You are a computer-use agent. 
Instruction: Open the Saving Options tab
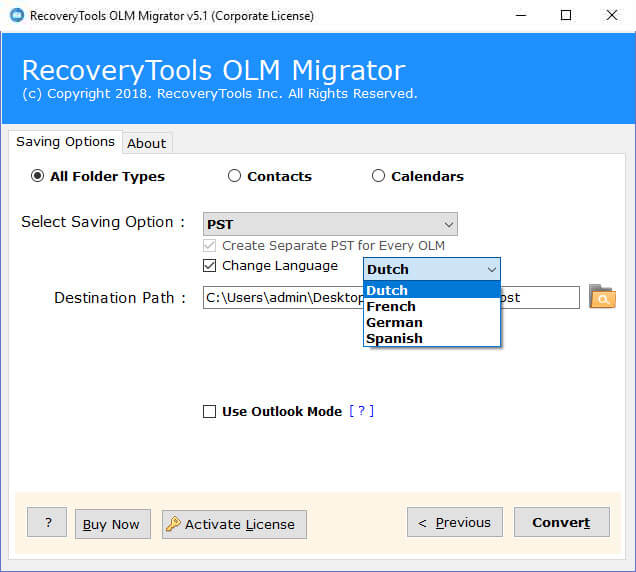pos(65,142)
